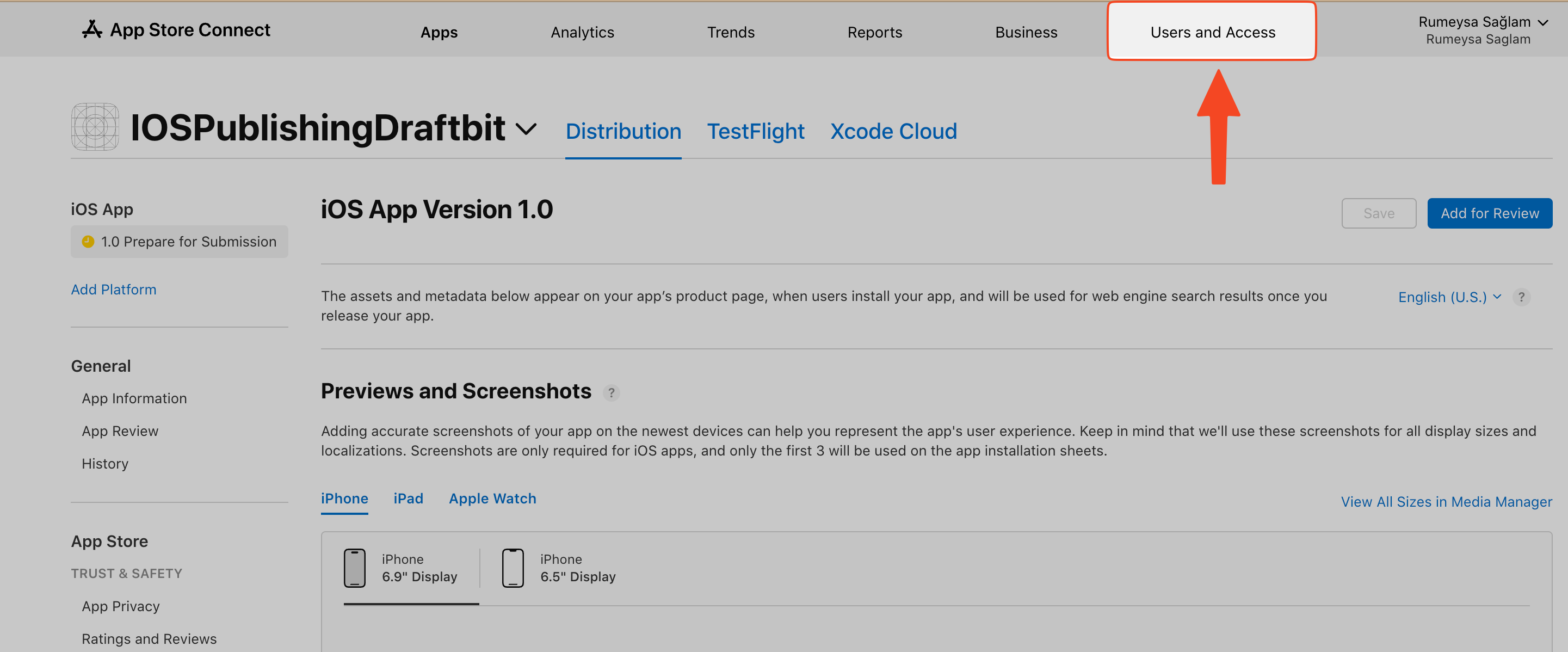Click the 1.0 Prepare for Submission status badge
1568x652 pixels.
click(180, 241)
